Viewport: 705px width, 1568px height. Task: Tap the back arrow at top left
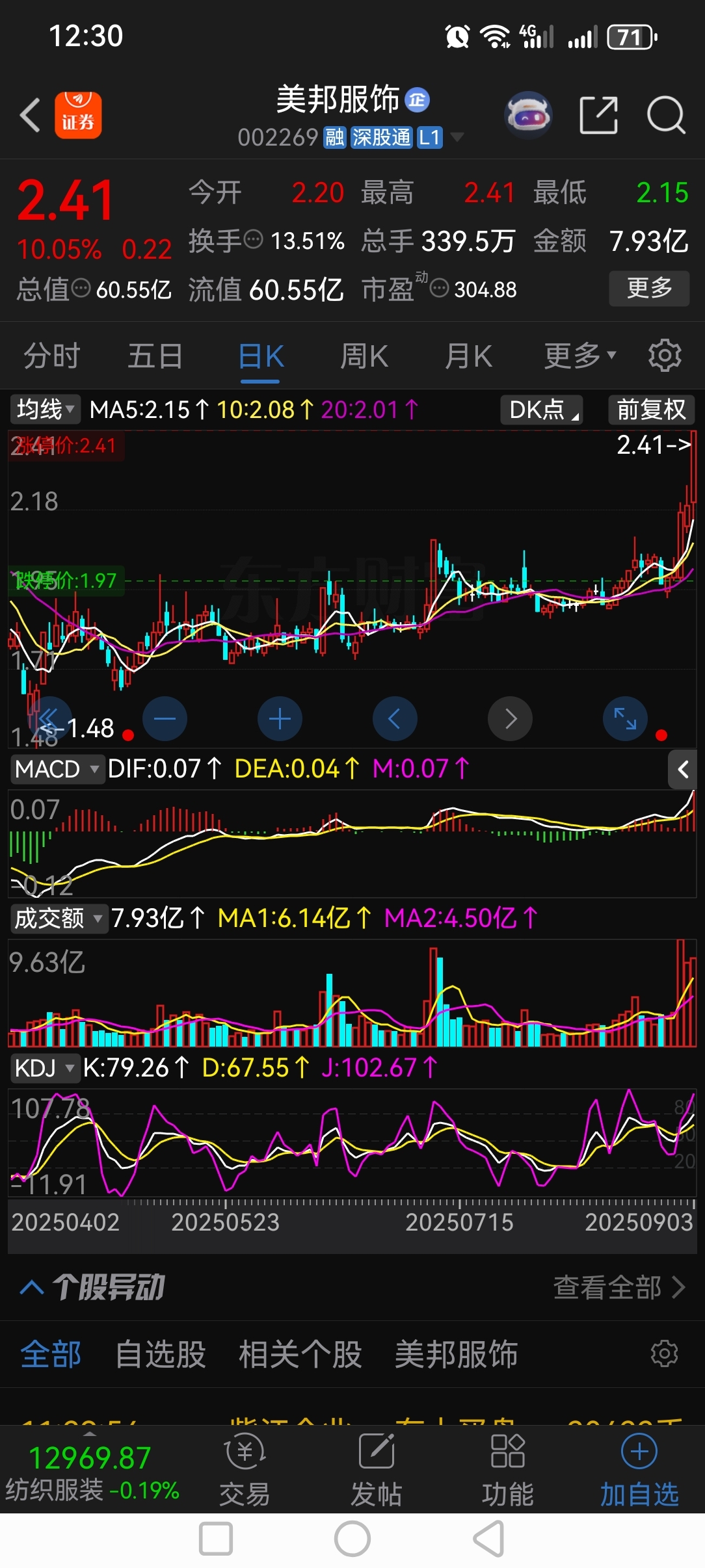30,115
